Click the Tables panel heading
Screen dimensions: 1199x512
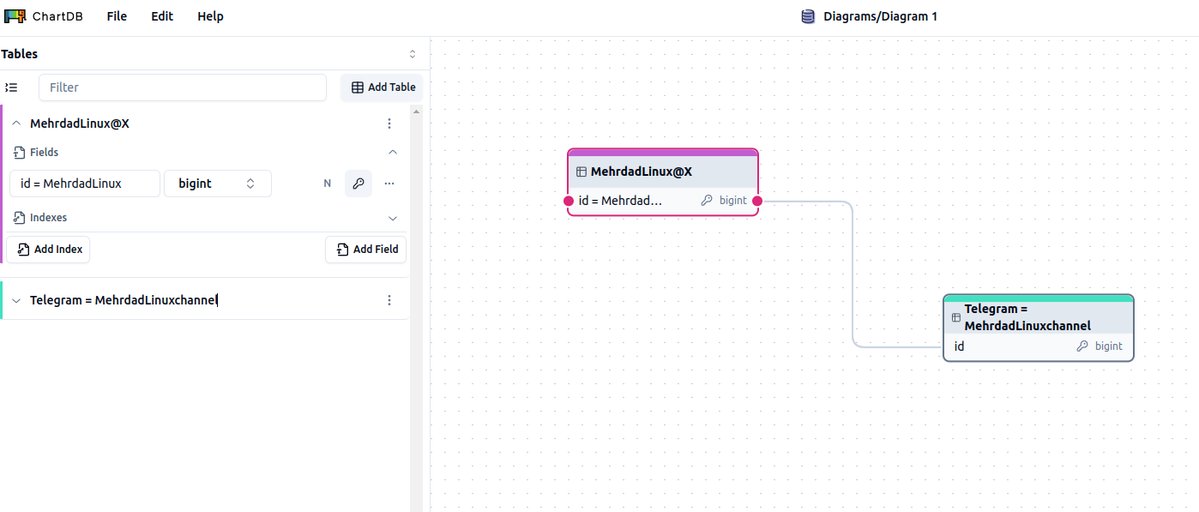click(x=19, y=54)
